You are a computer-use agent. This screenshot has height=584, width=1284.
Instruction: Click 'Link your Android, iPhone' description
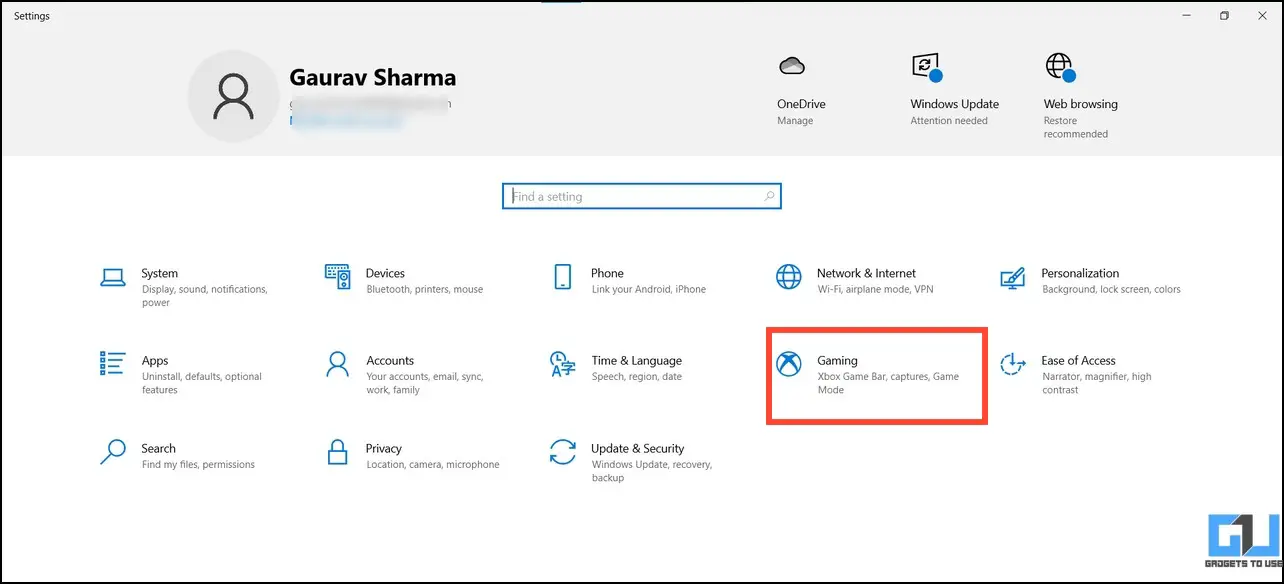[648, 290]
